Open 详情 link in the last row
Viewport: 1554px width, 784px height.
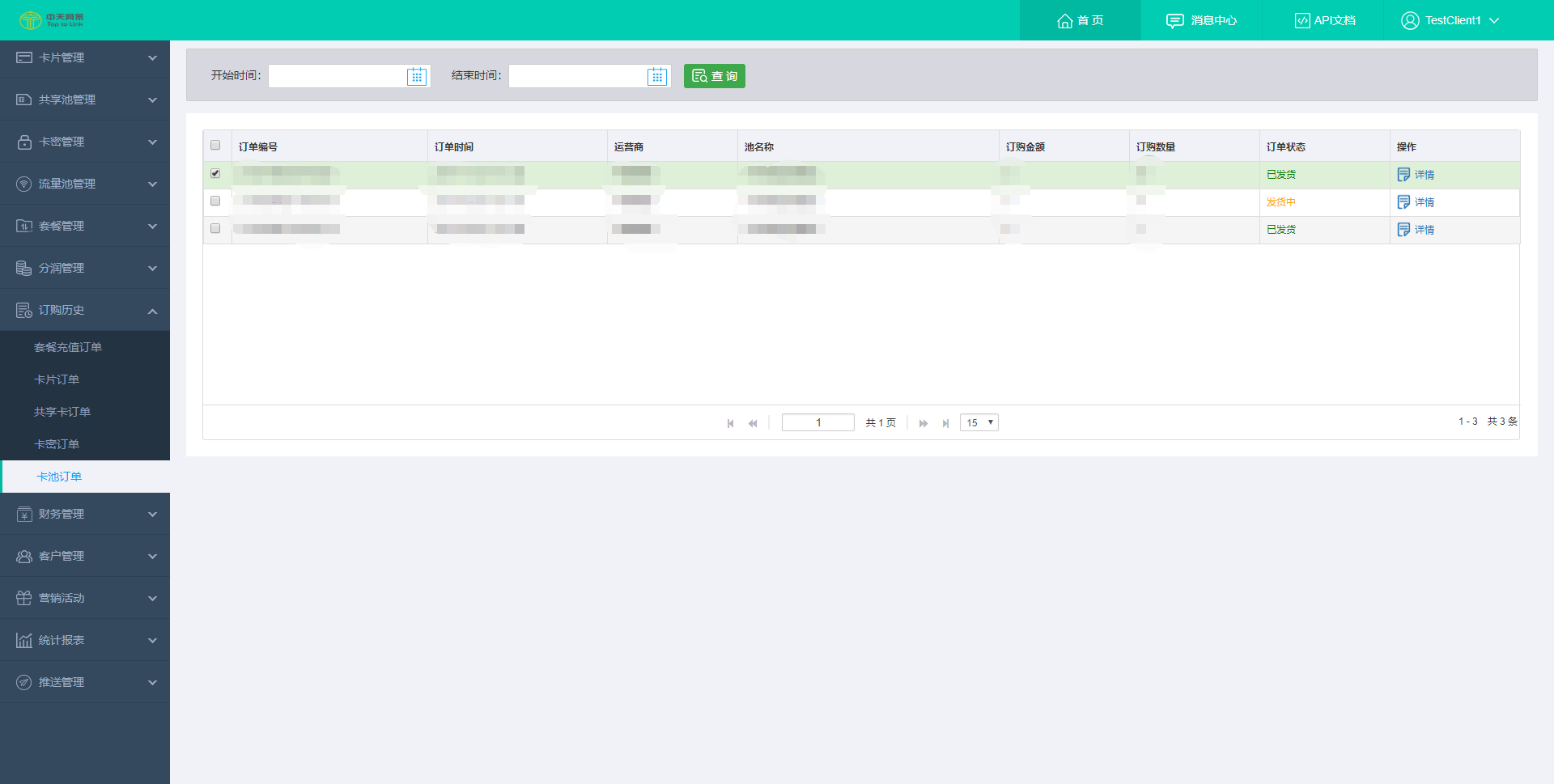pyautogui.click(x=1424, y=230)
